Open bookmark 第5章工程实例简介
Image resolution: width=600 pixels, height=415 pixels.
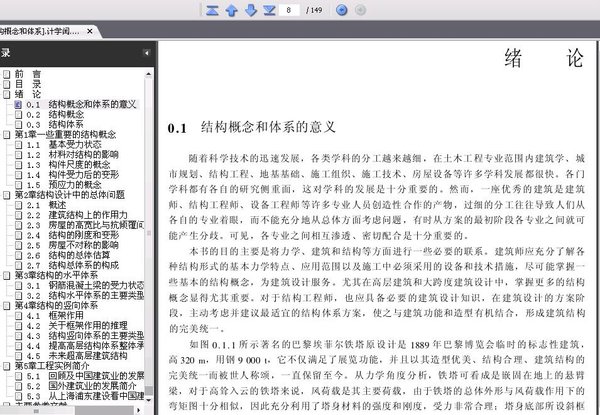point(52,366)
